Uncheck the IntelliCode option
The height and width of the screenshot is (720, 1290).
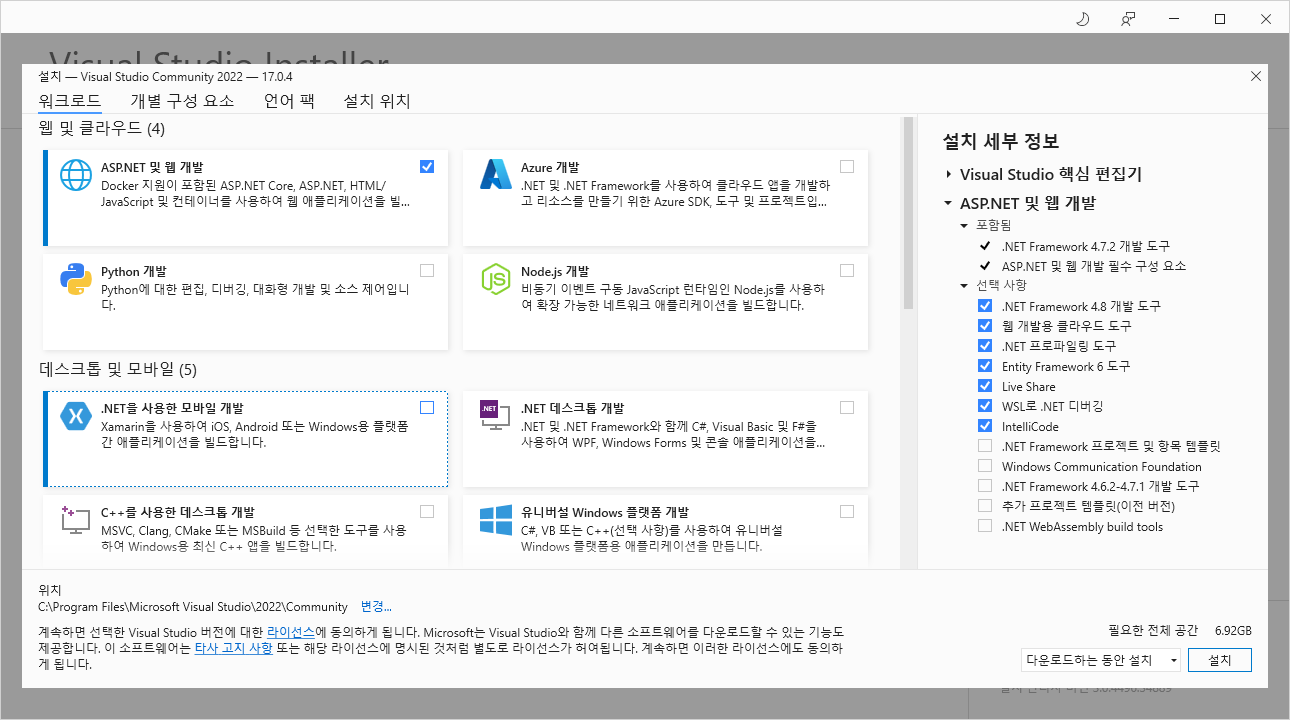click(985, 426)
